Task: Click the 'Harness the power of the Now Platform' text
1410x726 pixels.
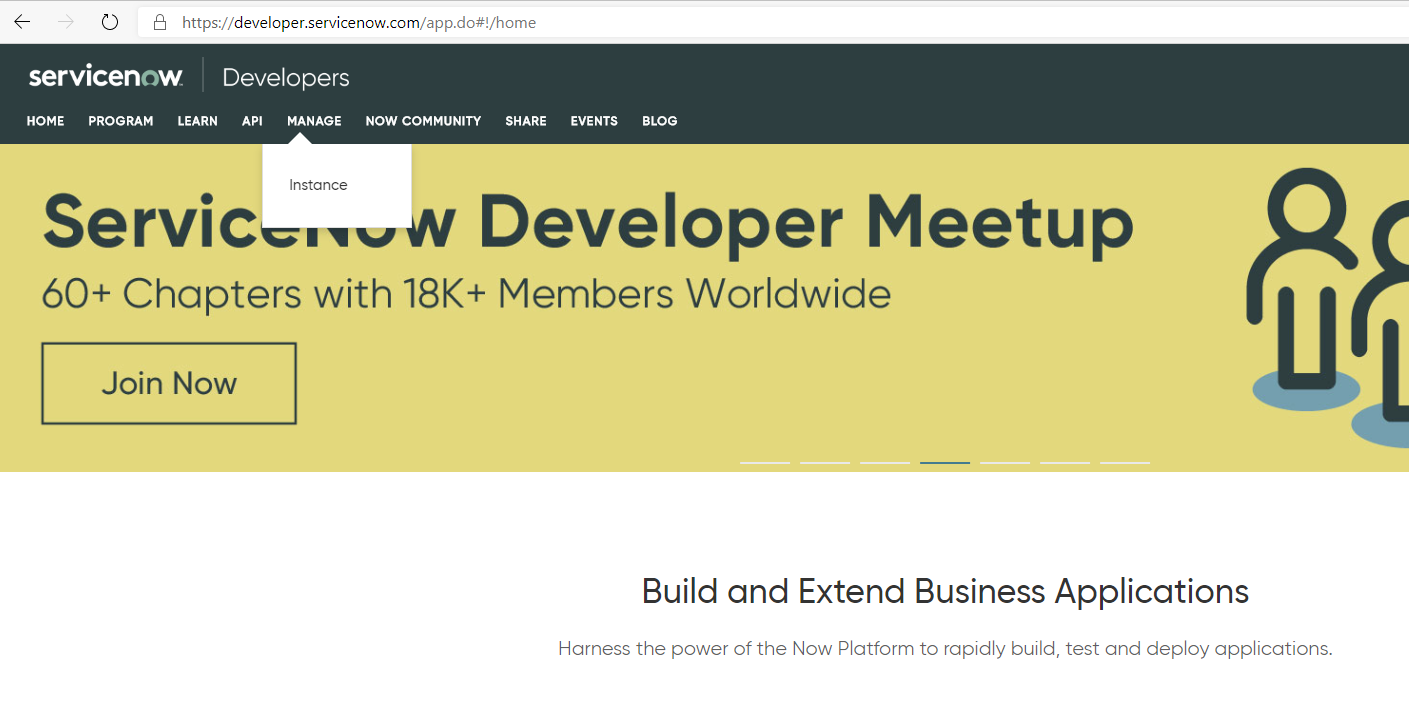Action: point(945,649)
